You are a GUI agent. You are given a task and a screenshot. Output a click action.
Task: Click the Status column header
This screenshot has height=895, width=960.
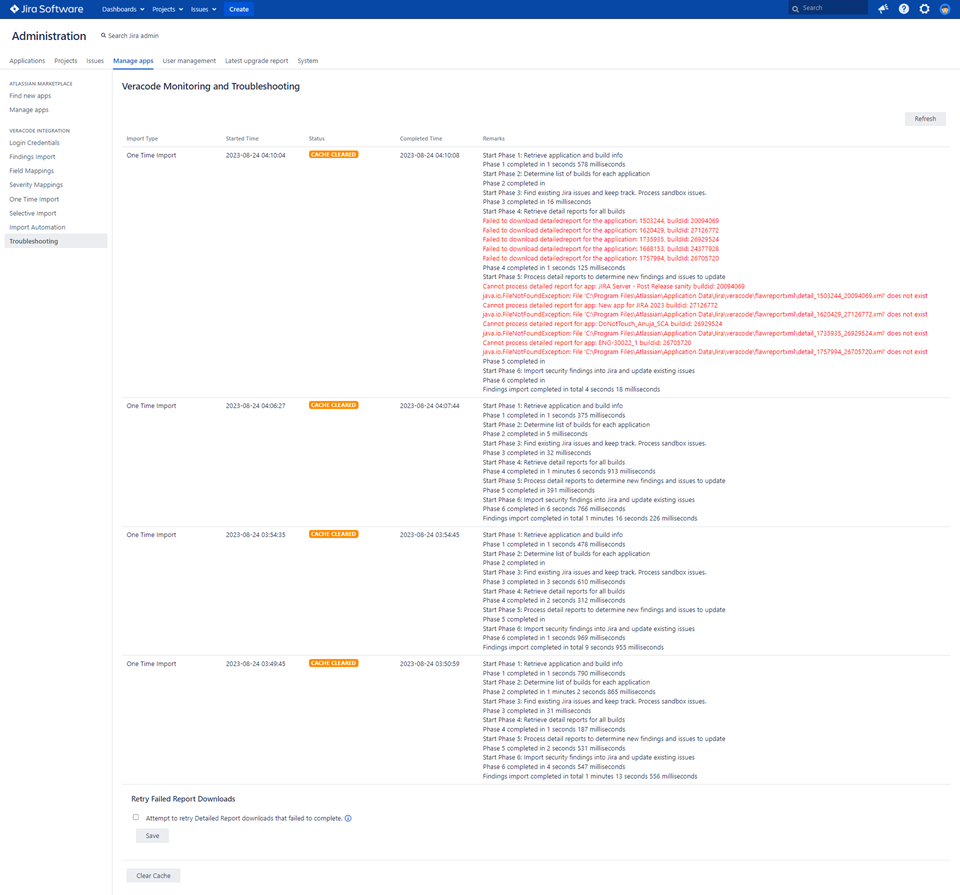(317, 139)
